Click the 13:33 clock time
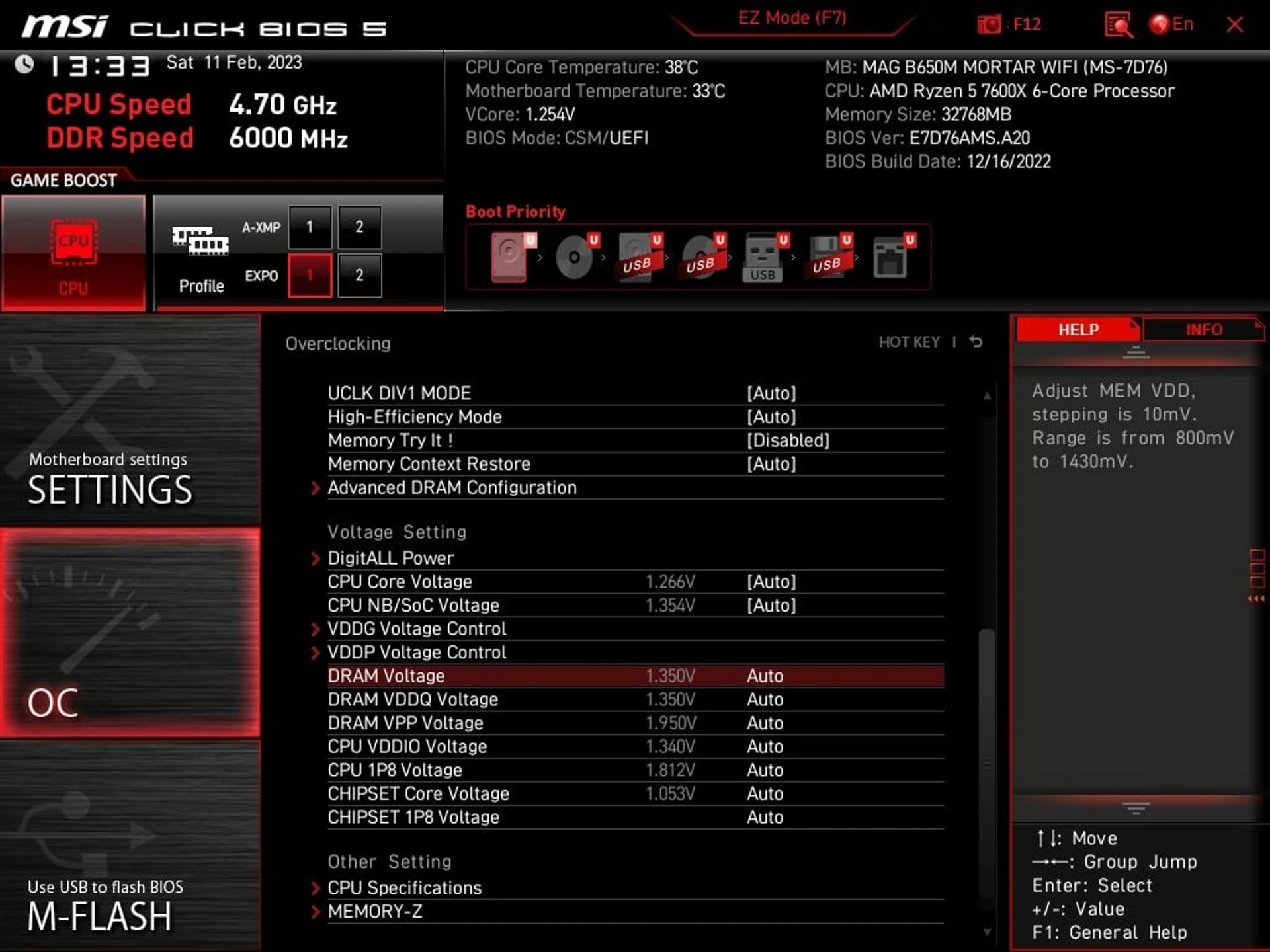 click(101, 66)
